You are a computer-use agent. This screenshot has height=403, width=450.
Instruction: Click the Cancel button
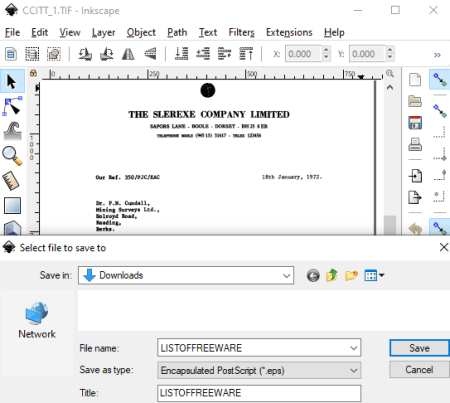tap(419, 370)
